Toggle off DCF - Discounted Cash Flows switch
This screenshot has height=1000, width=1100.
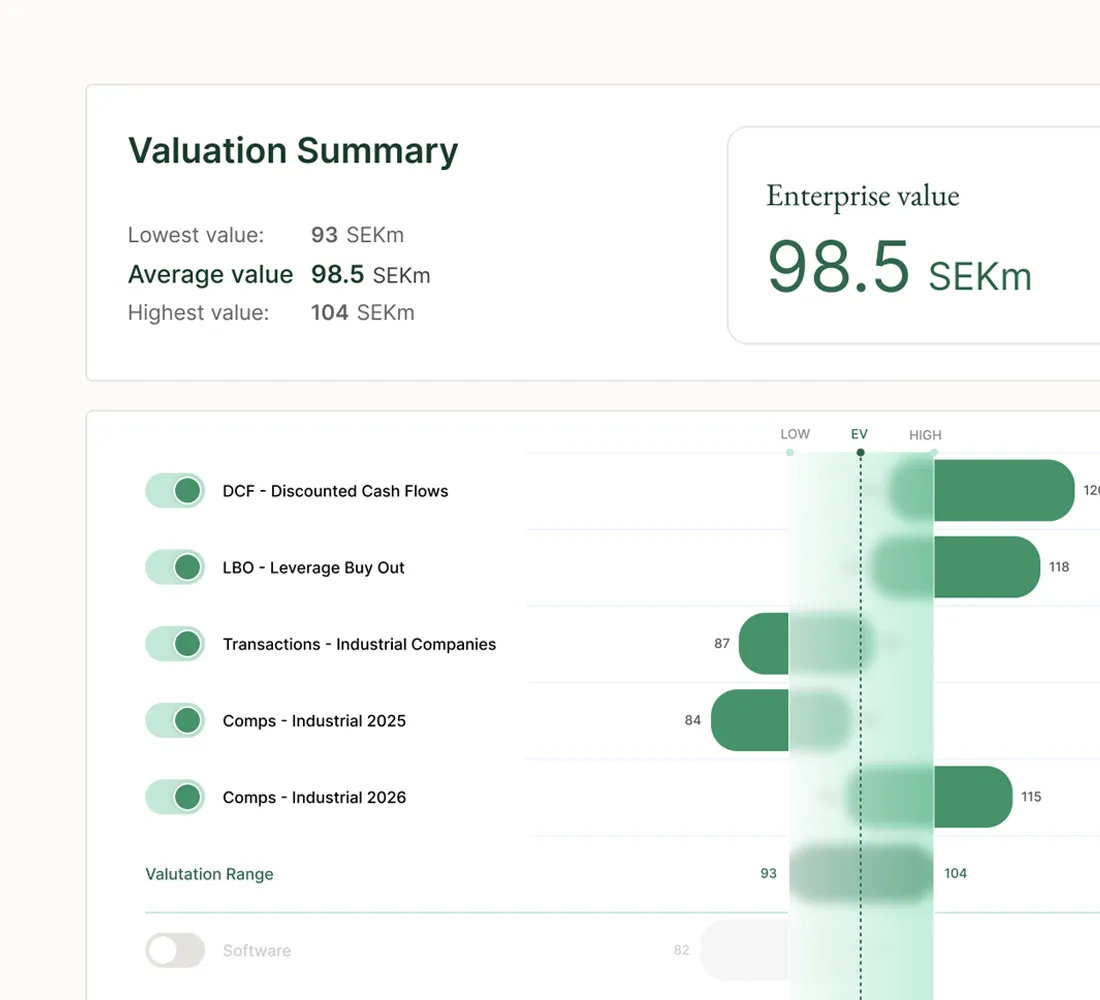175,491
